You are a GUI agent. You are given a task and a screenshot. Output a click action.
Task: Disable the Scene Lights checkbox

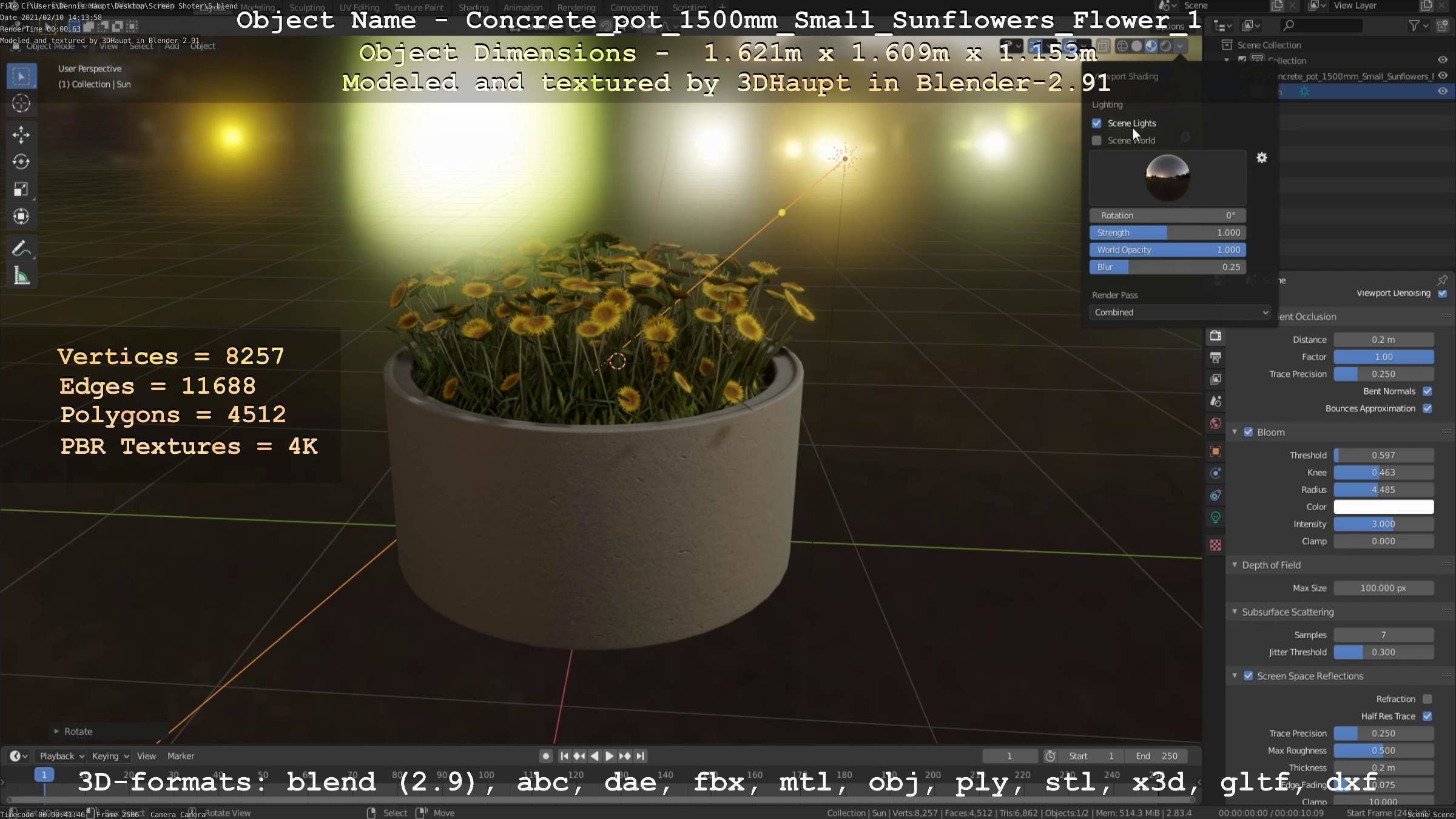pos(1097,123)
